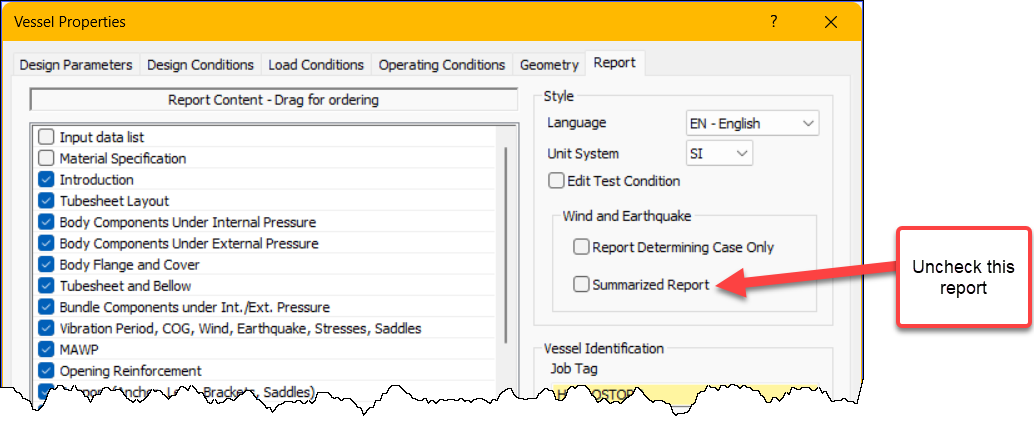
Task: Toggle the Body Flange and Cover checkbox
Action: click(46, 264)
